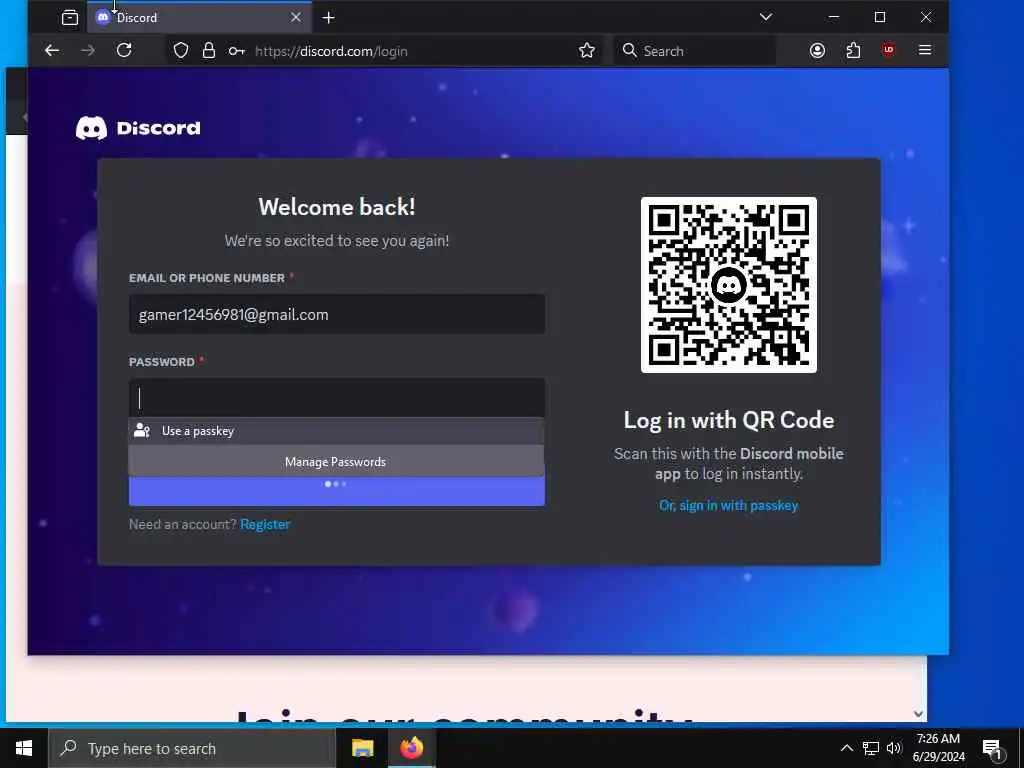Show site security info via the padlock
The height and width of the screenshot is (768, 1024).
[x=209, y=50]
